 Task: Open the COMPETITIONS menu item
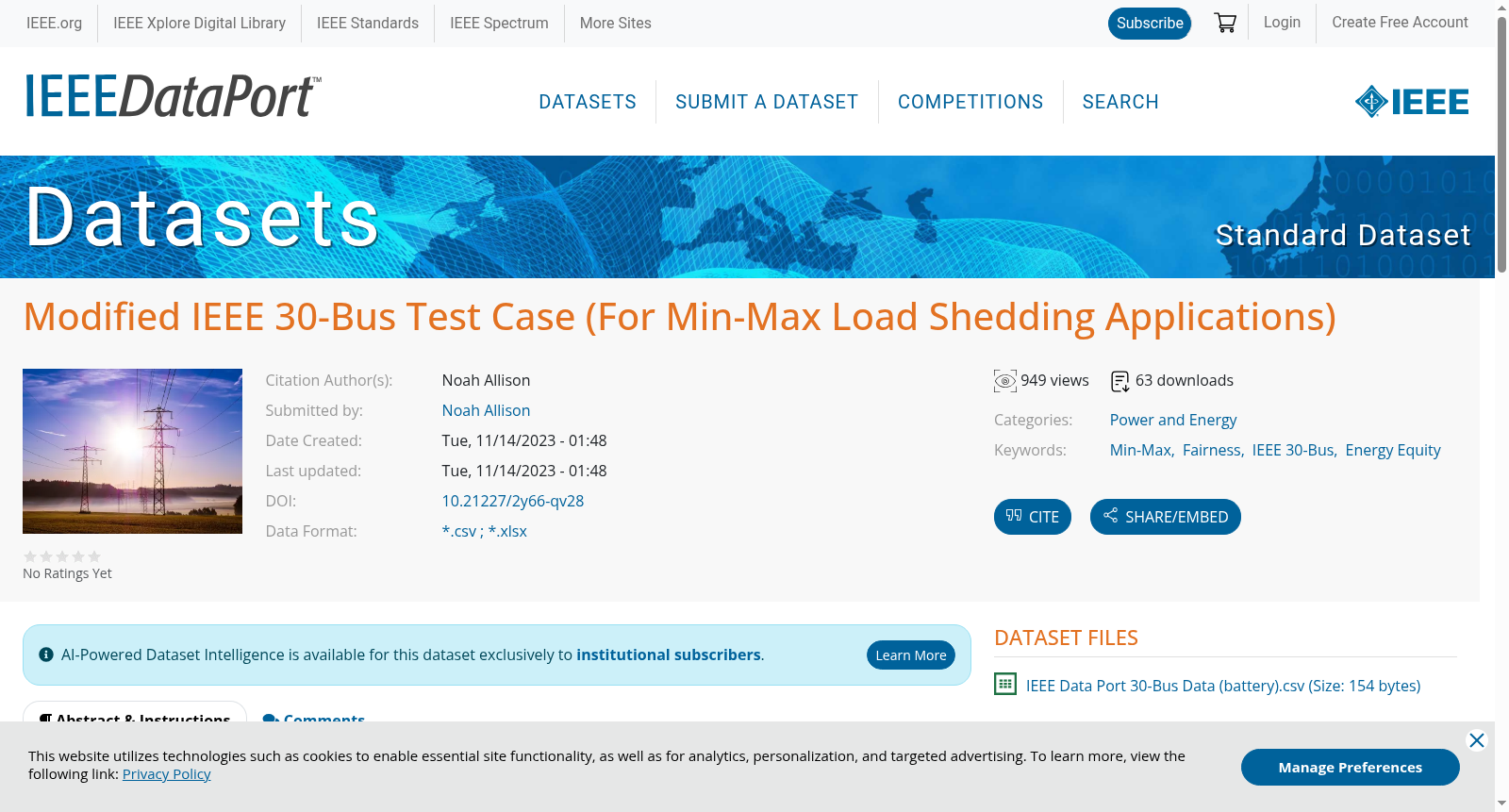(x=970, y=102)
